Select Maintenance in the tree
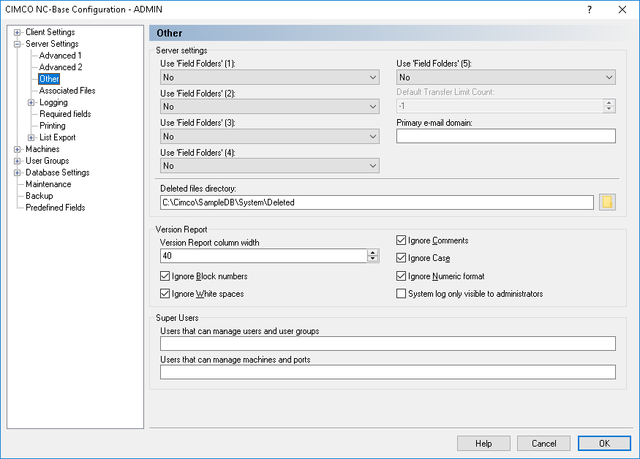Viewport: 640px width, 459px height. [x=48, y=184]
